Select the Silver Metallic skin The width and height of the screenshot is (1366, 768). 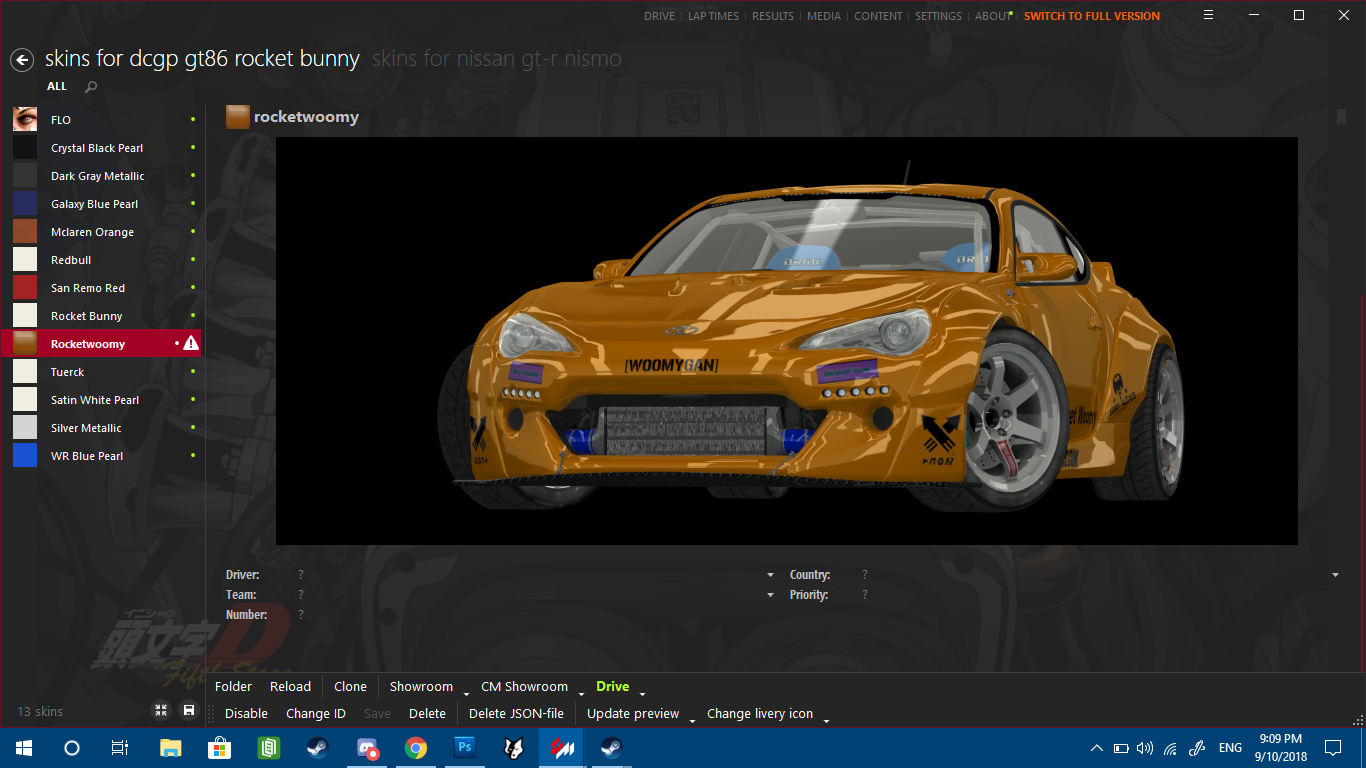[x=101, y=427]
